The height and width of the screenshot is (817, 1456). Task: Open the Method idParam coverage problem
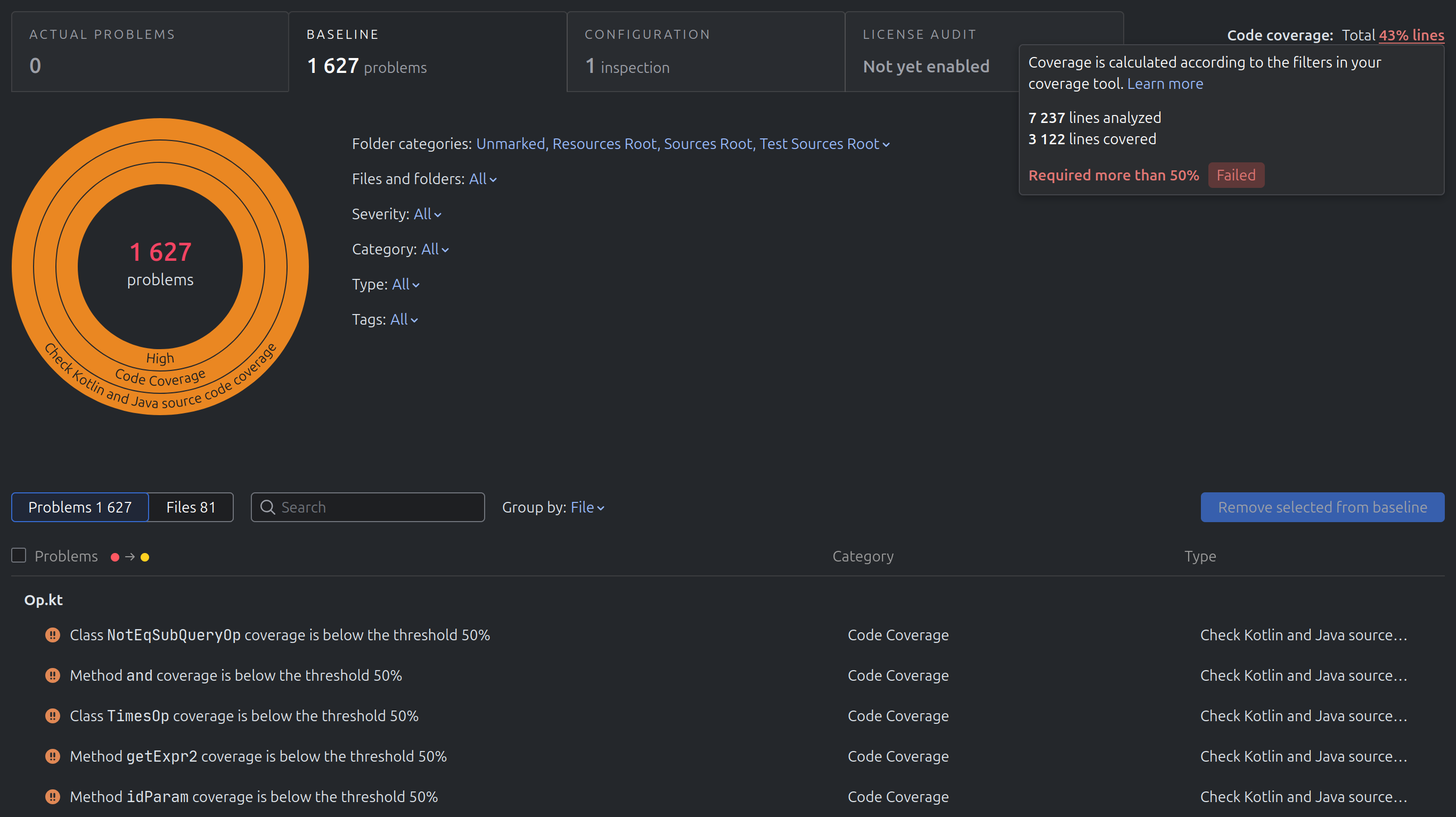click(x=254, y=797)
